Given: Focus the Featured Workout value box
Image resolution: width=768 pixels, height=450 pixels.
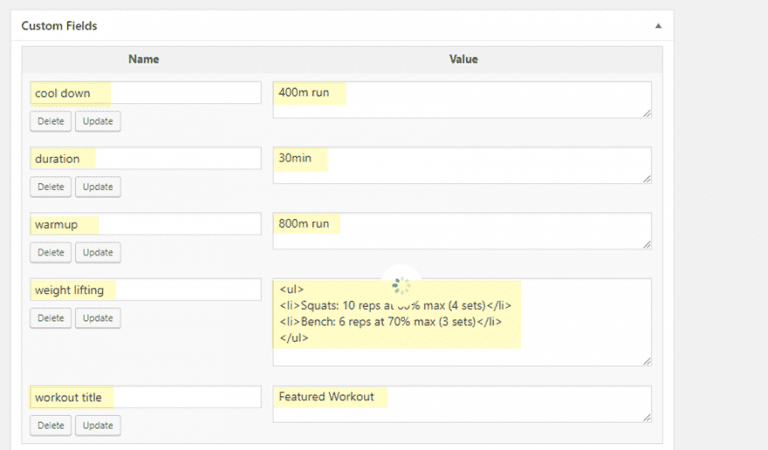Looking at the screenshot, I should 461,403.
